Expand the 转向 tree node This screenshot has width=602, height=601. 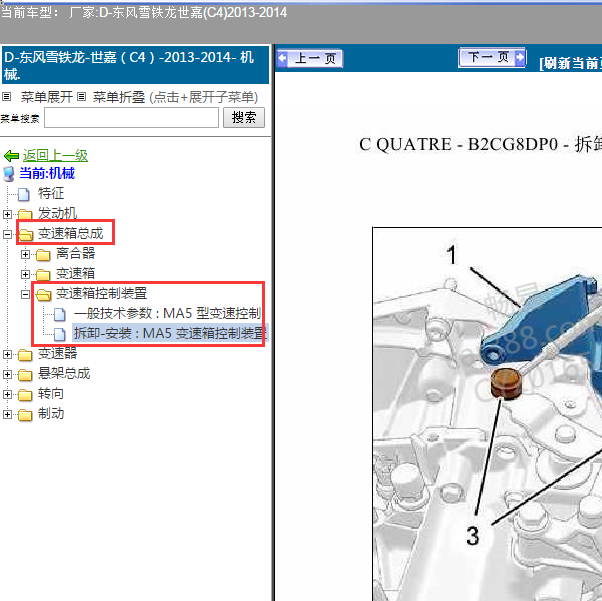7,394
